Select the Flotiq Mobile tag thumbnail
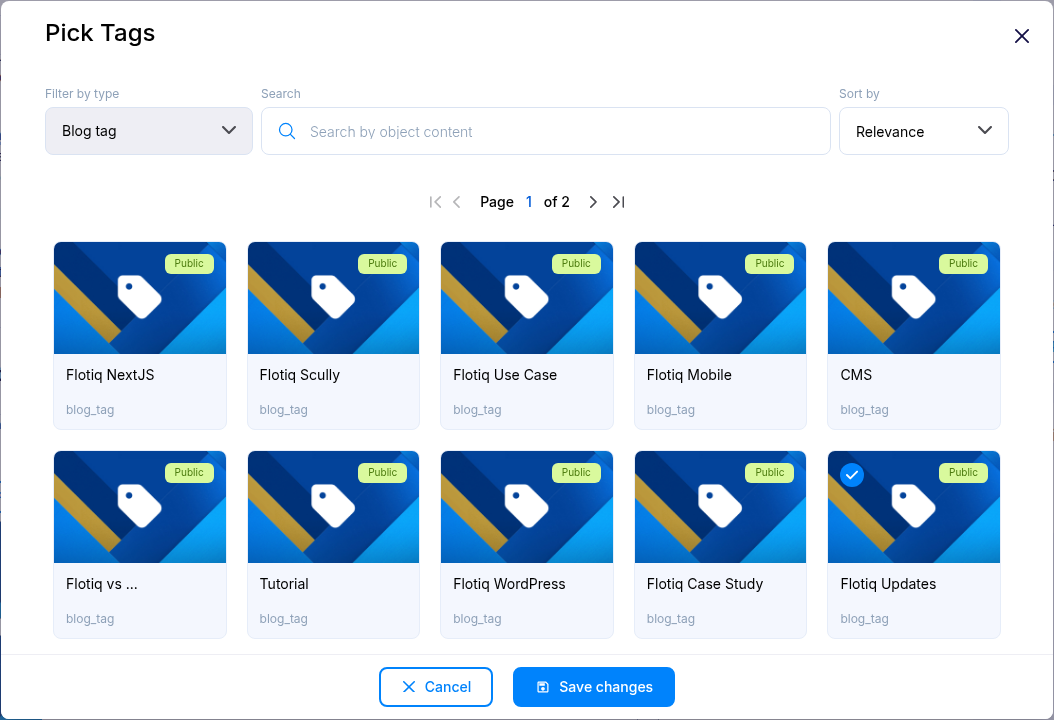The width and height of the screenshot is (1054, 720). pos(720,298)
